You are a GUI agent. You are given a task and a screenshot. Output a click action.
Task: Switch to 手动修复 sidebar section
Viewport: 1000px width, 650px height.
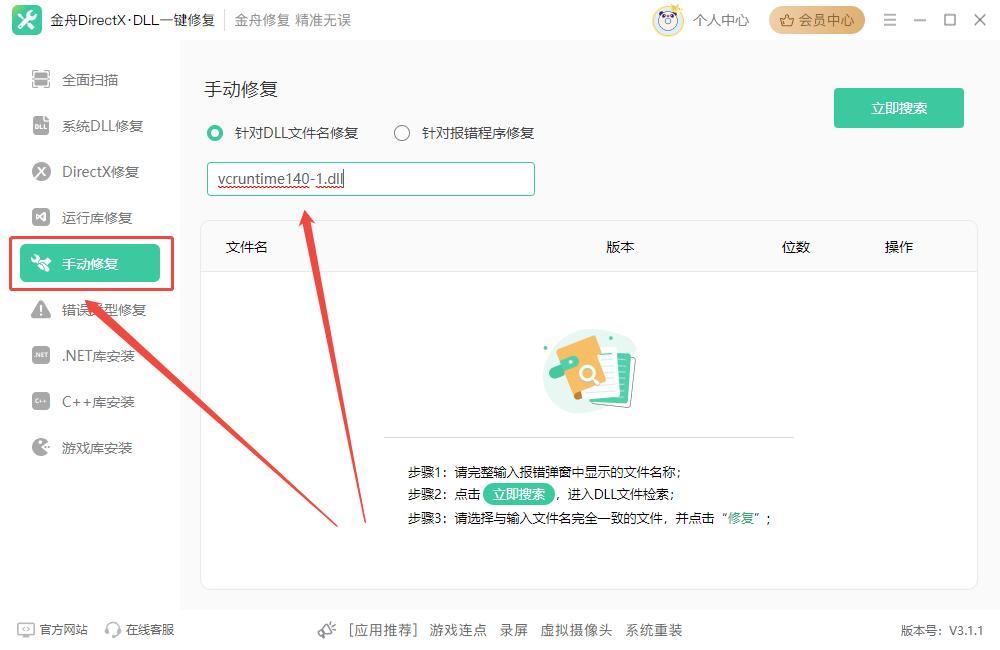point(90,263)
